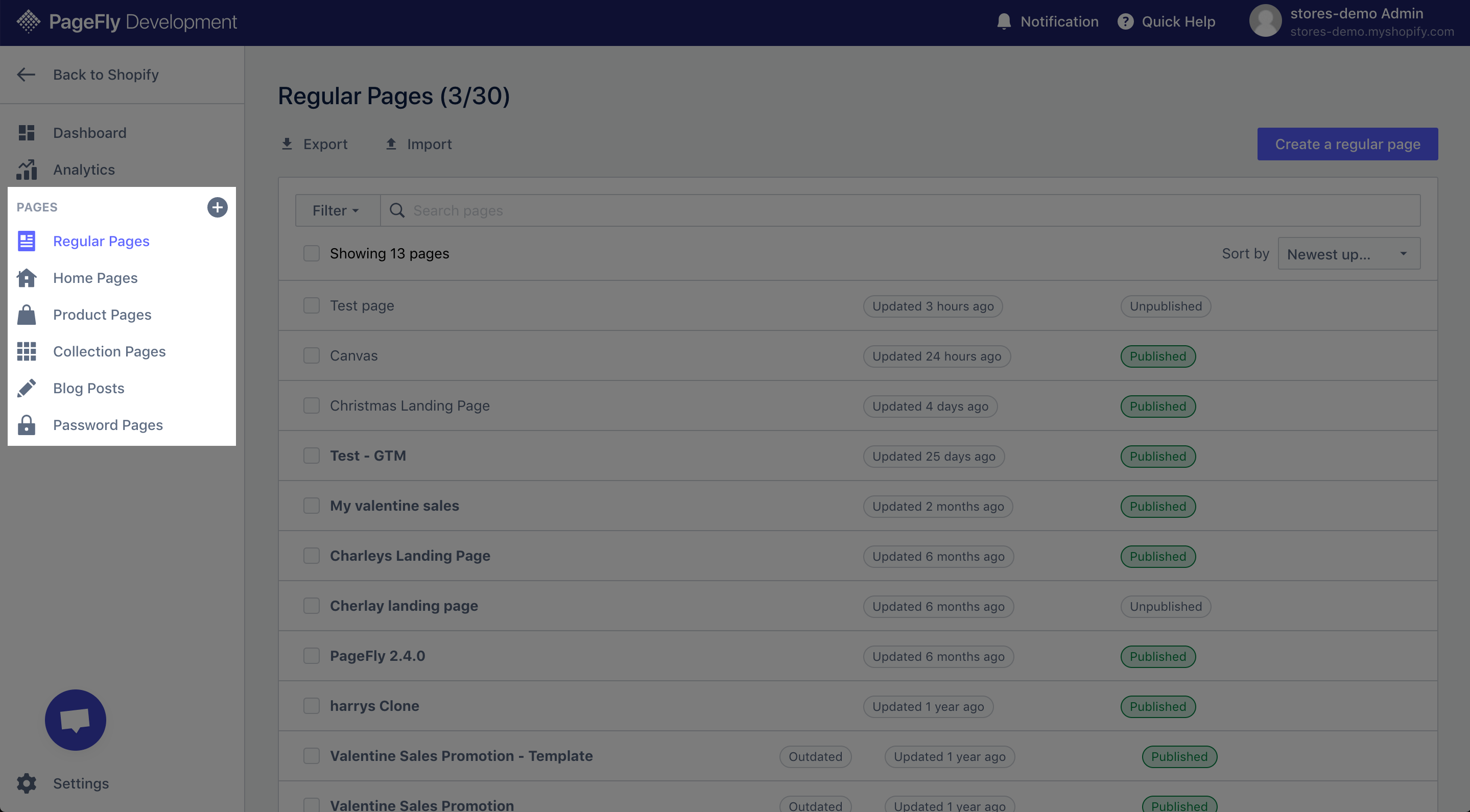The width and height of the screenshot is (1470, 812).
Task: Click the Regular Pages document icon
Action: (x=26, y=241)
